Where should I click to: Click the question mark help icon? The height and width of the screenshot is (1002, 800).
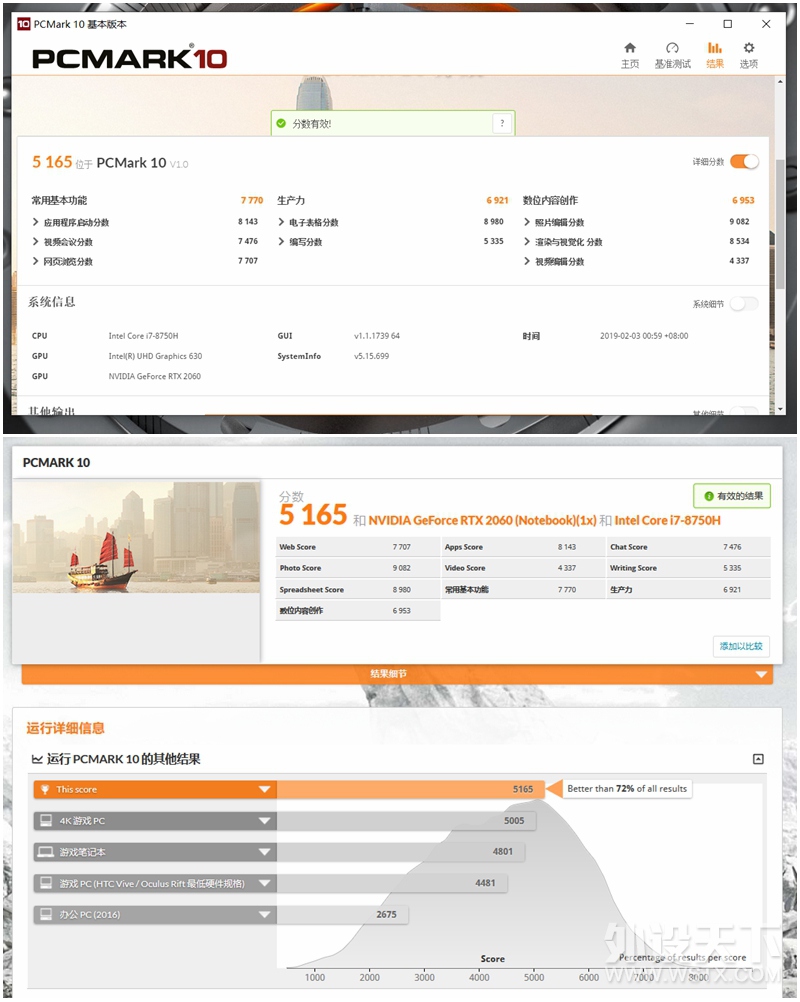tap(502, 123)
